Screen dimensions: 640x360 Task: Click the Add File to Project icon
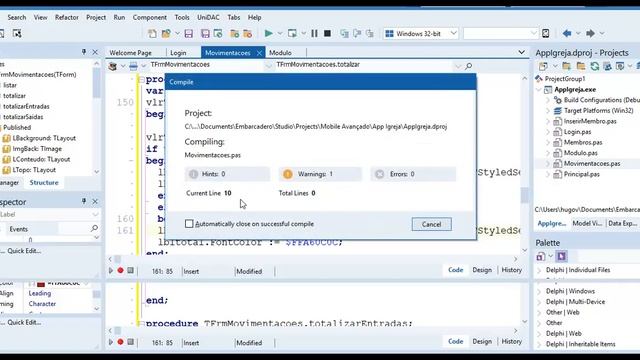click(234, 33)
